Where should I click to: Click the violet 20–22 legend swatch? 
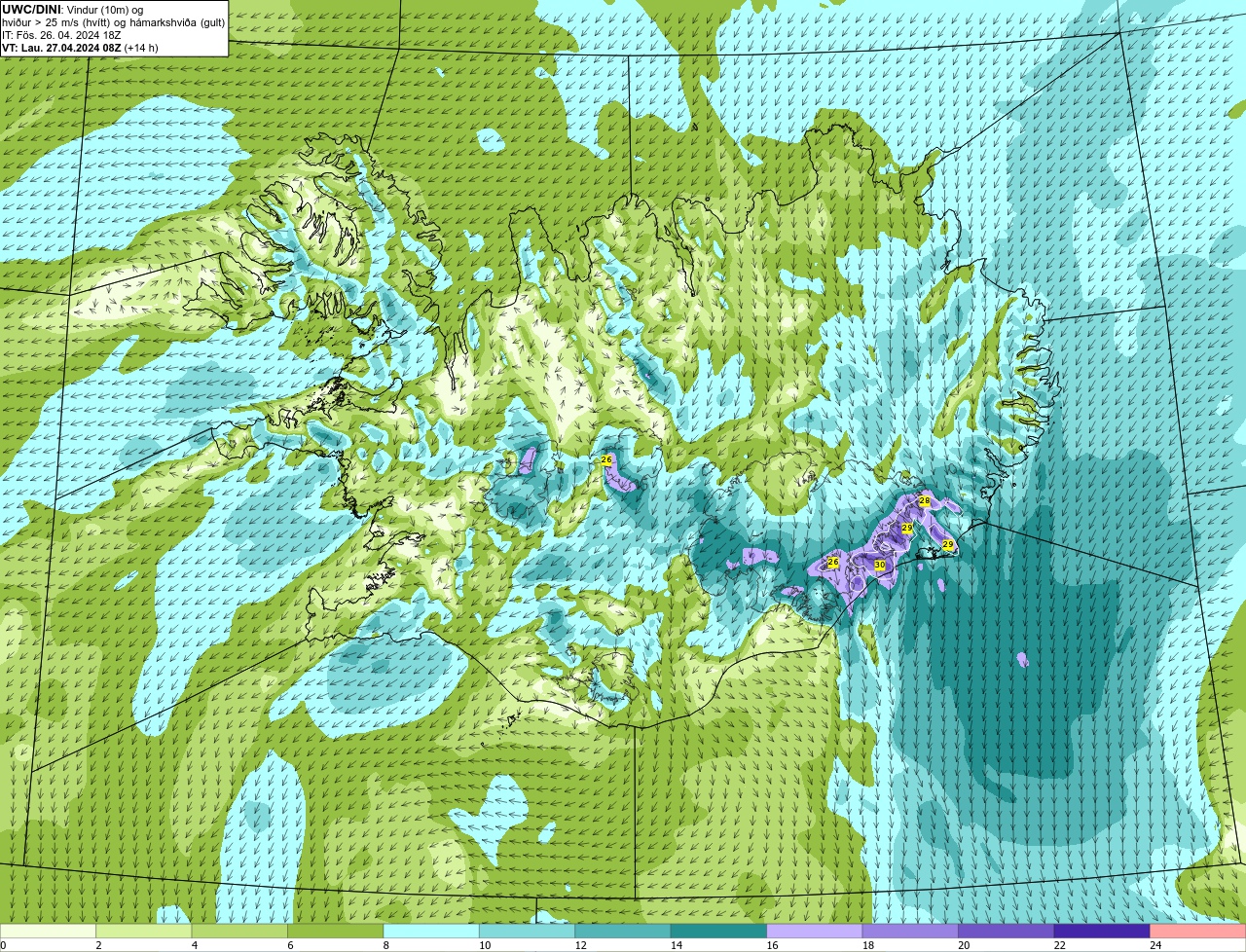[1006, 931]
